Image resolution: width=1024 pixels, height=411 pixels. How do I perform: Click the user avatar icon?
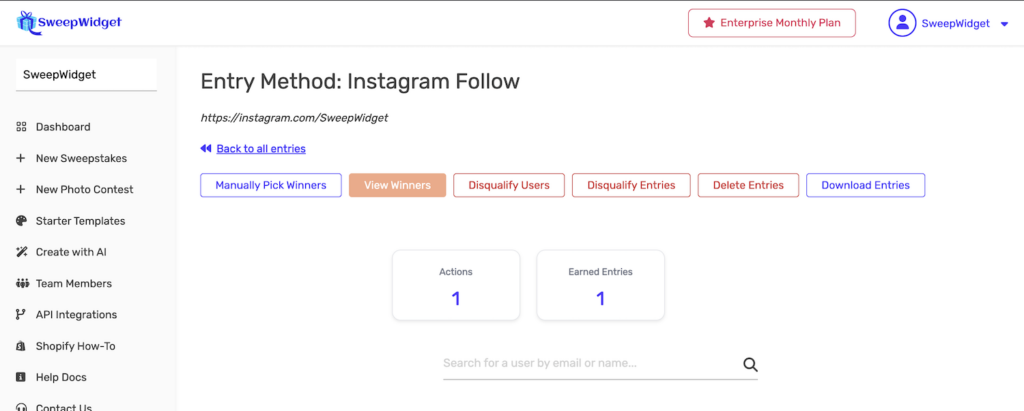point(902,23)
